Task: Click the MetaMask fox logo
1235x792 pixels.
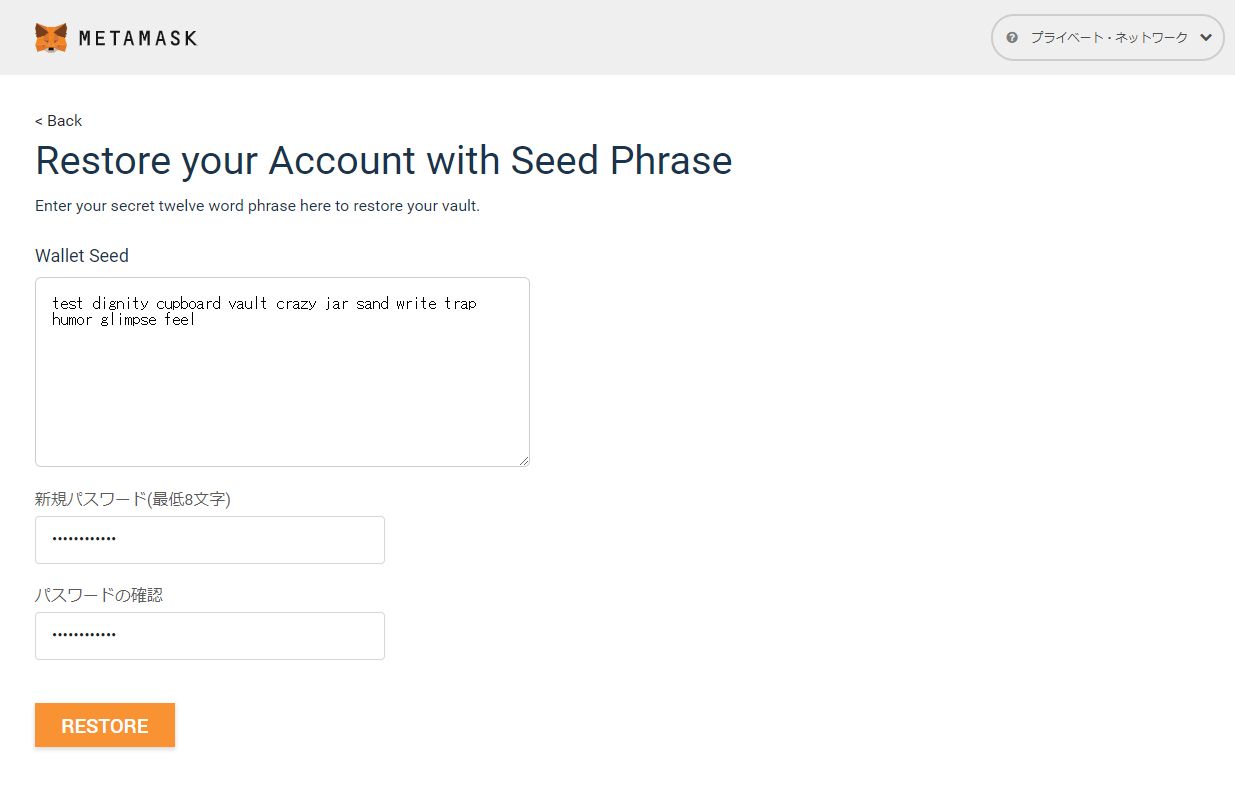Action: pos(51,38)
